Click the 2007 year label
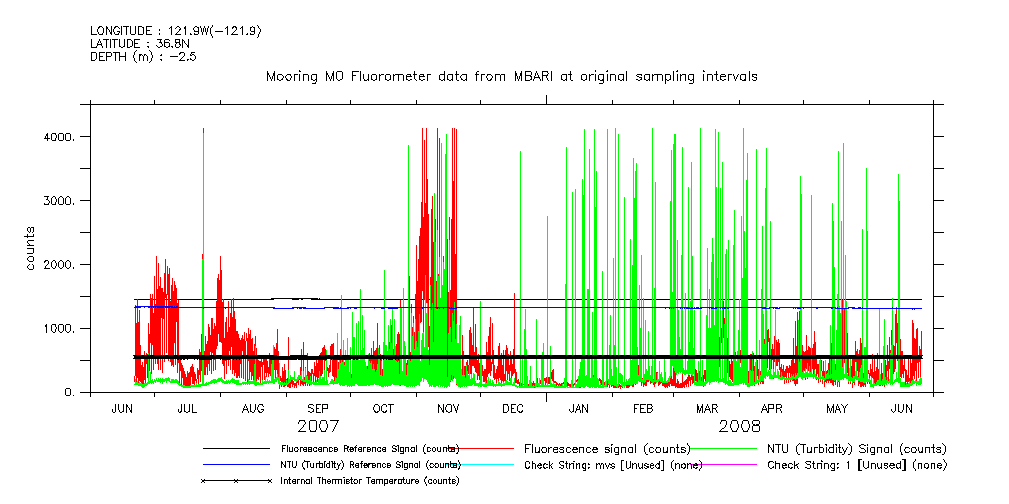Image resolution: width=1009 pixels, height=504 pixels. [318, 425]
